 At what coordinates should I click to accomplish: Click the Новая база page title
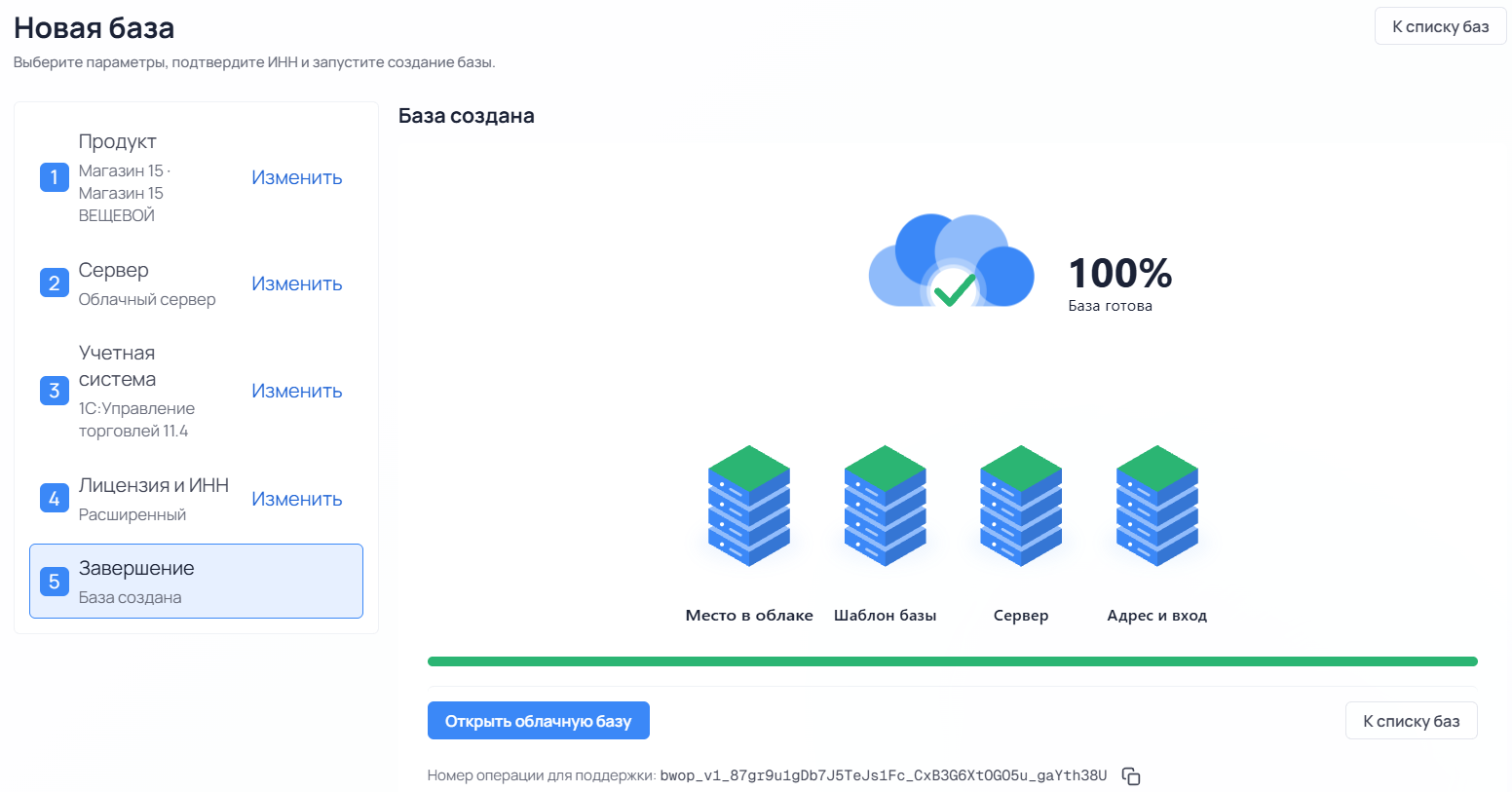[94, 28]
